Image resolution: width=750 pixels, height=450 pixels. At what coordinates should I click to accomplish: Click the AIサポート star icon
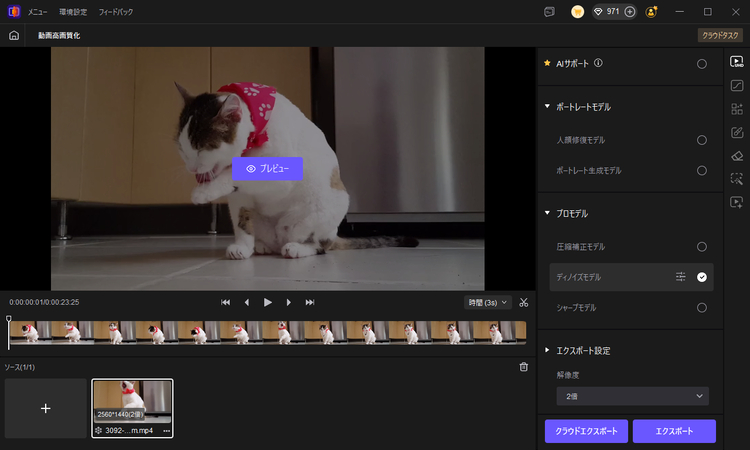click(547, 63)
